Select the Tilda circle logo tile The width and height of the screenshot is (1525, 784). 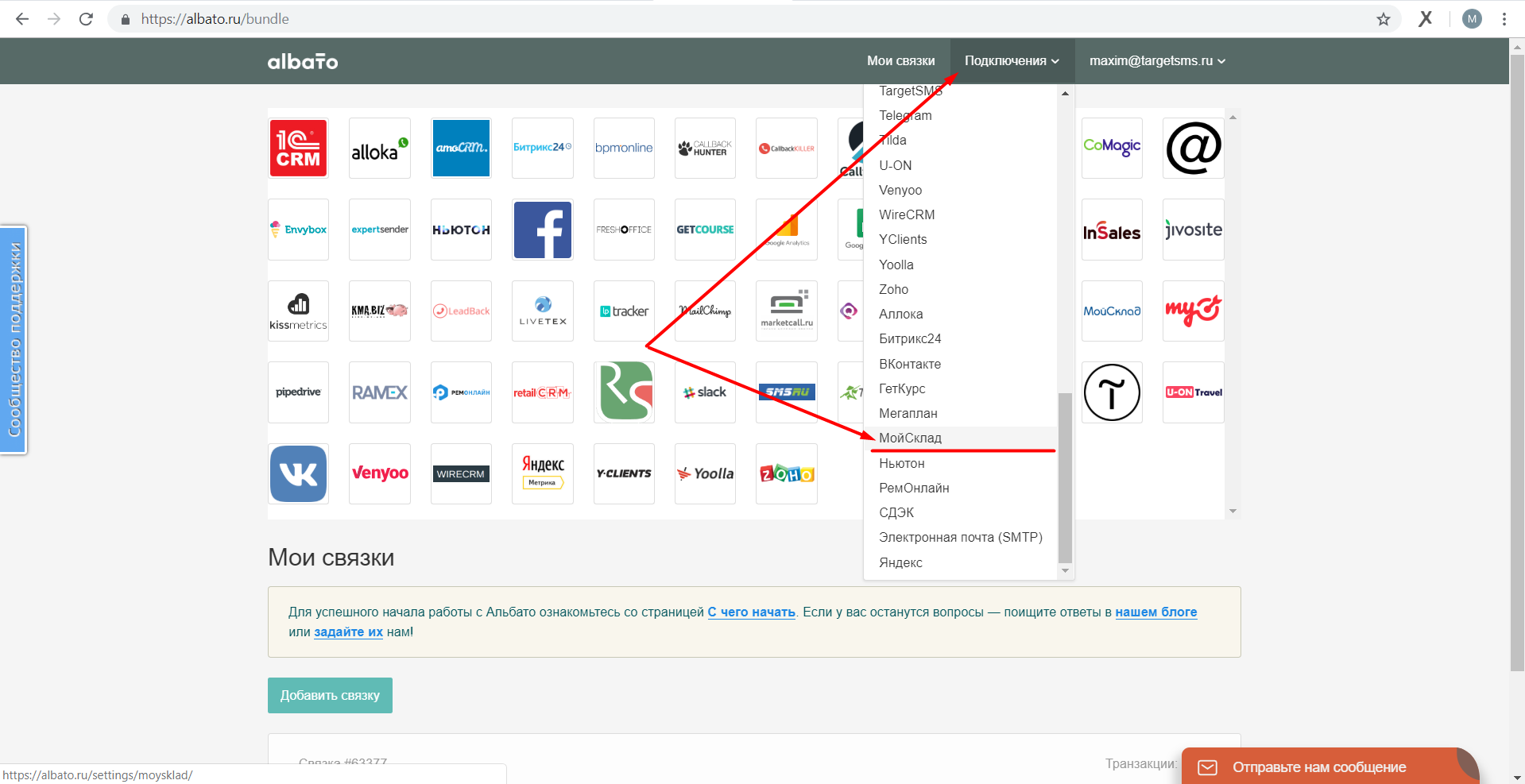pos(1112,392)
